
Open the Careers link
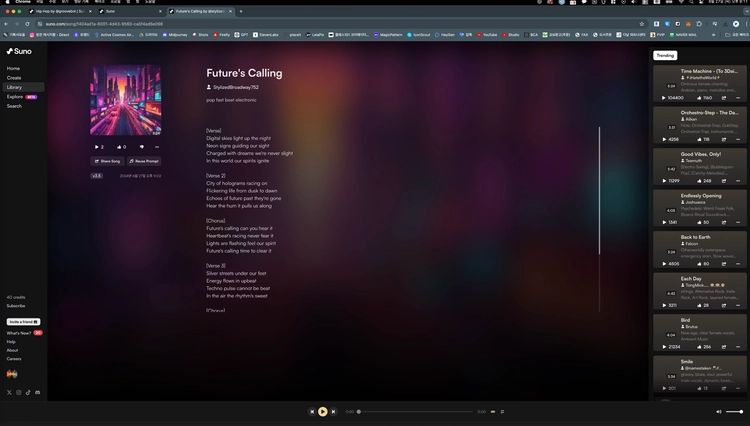[x=14, y=359]
